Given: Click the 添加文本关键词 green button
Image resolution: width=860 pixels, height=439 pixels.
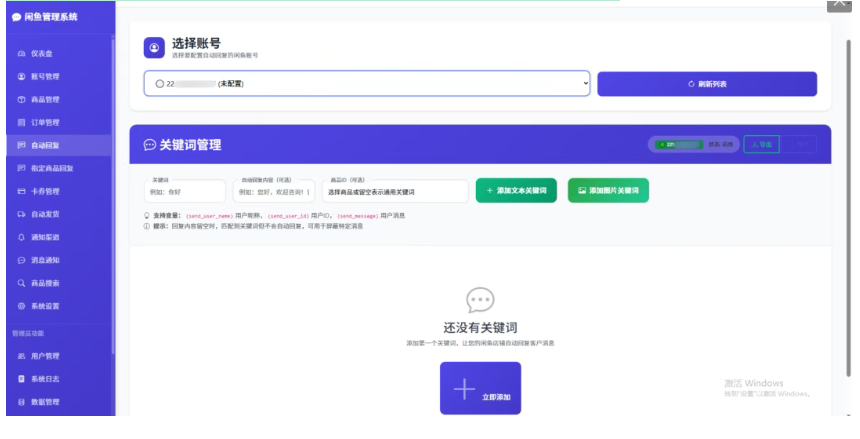Looking at the screenshot, I should 516,190.
